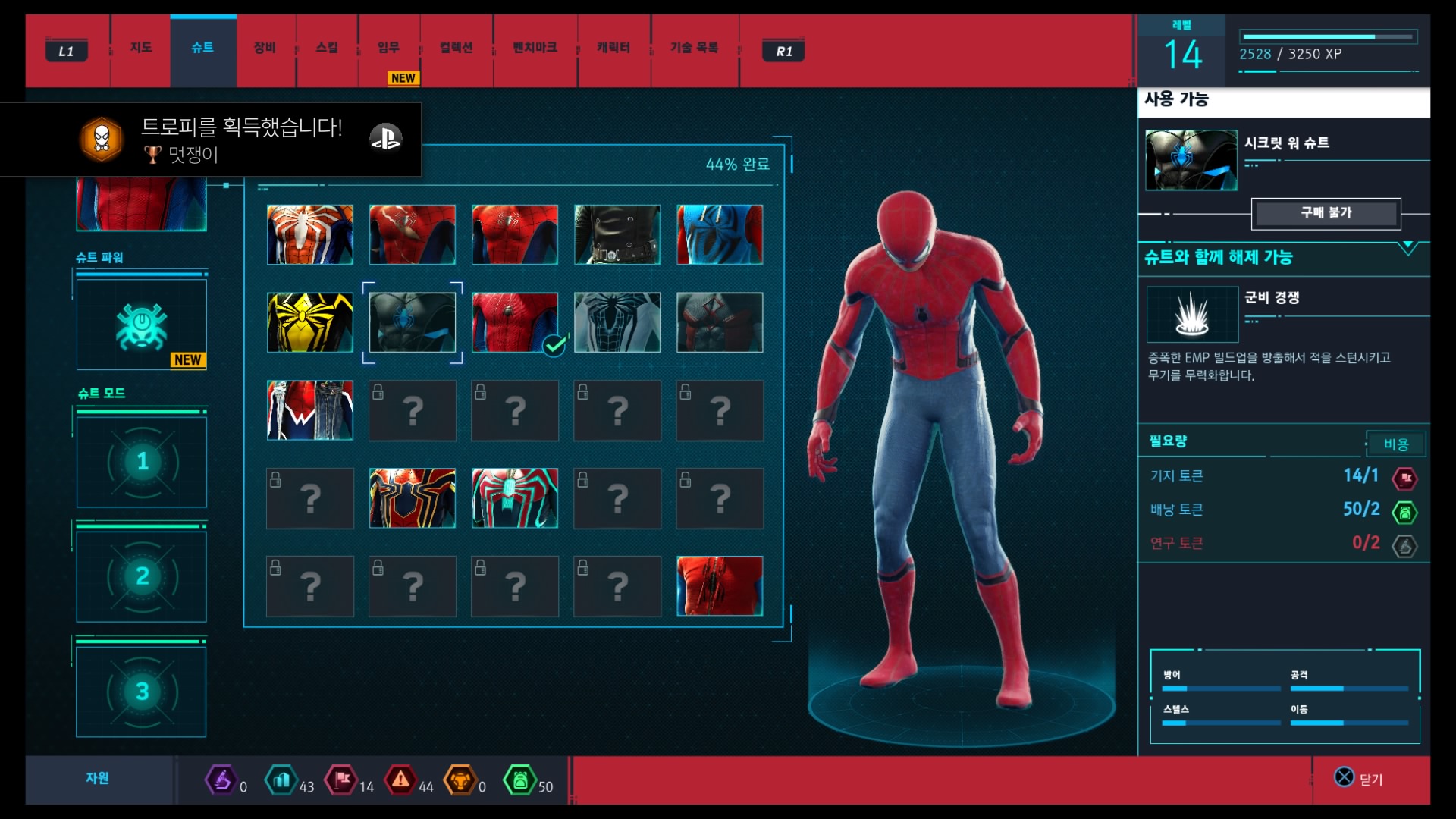Click the 군비 경쟁 EMP burst icon

[1191, 315]
